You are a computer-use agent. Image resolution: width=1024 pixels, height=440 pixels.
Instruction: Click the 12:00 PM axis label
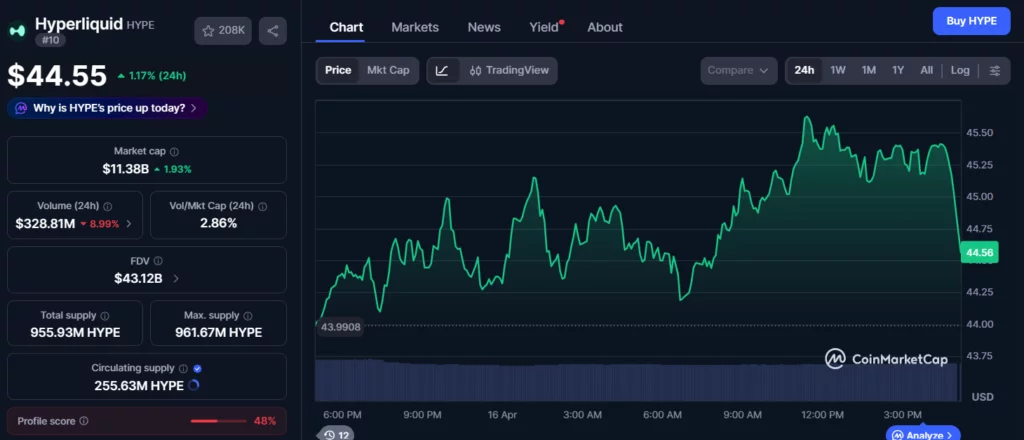822,415
